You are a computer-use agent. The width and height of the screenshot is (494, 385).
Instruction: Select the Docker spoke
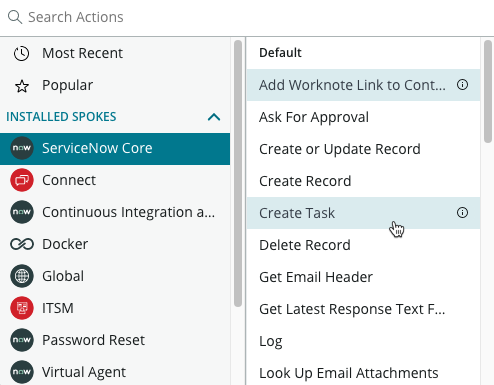tap(115, 244)
